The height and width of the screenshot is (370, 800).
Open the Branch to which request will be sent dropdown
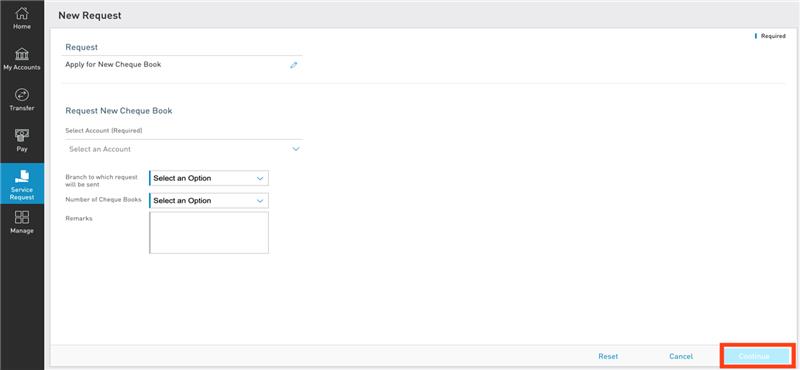click(x=209, y=178)
